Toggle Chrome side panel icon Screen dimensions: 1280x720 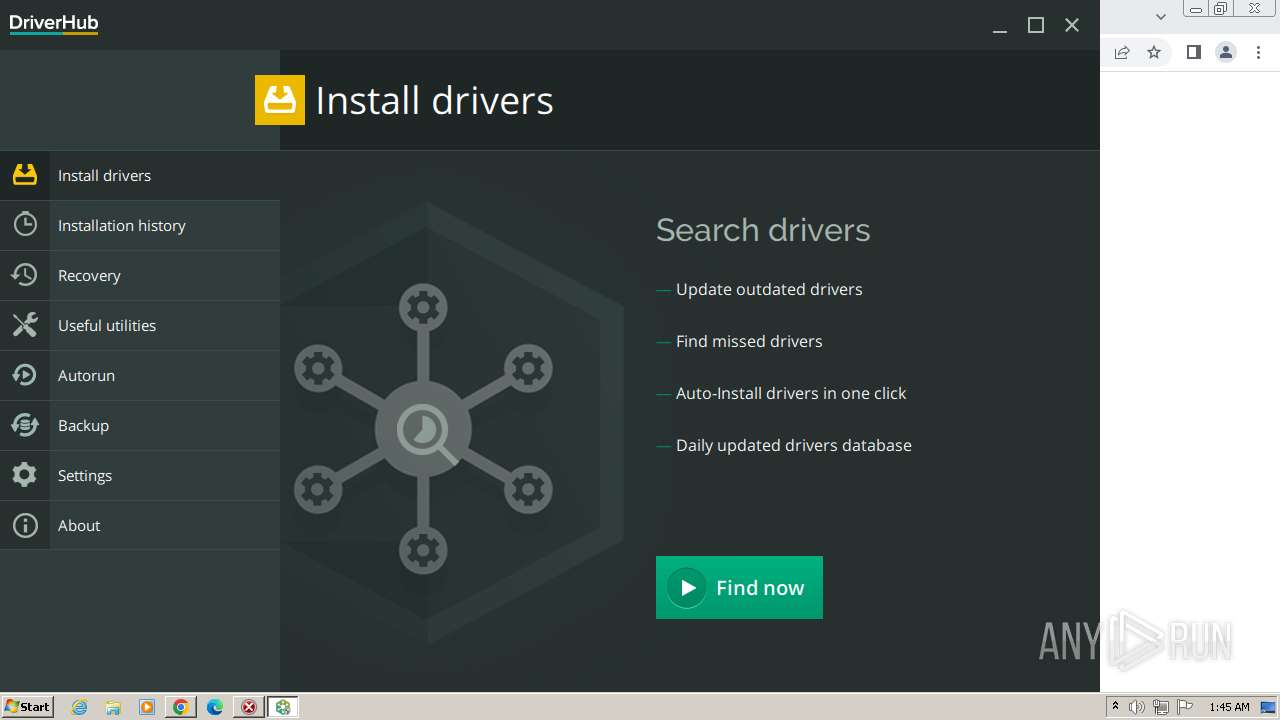click(x=1193, y=52)
